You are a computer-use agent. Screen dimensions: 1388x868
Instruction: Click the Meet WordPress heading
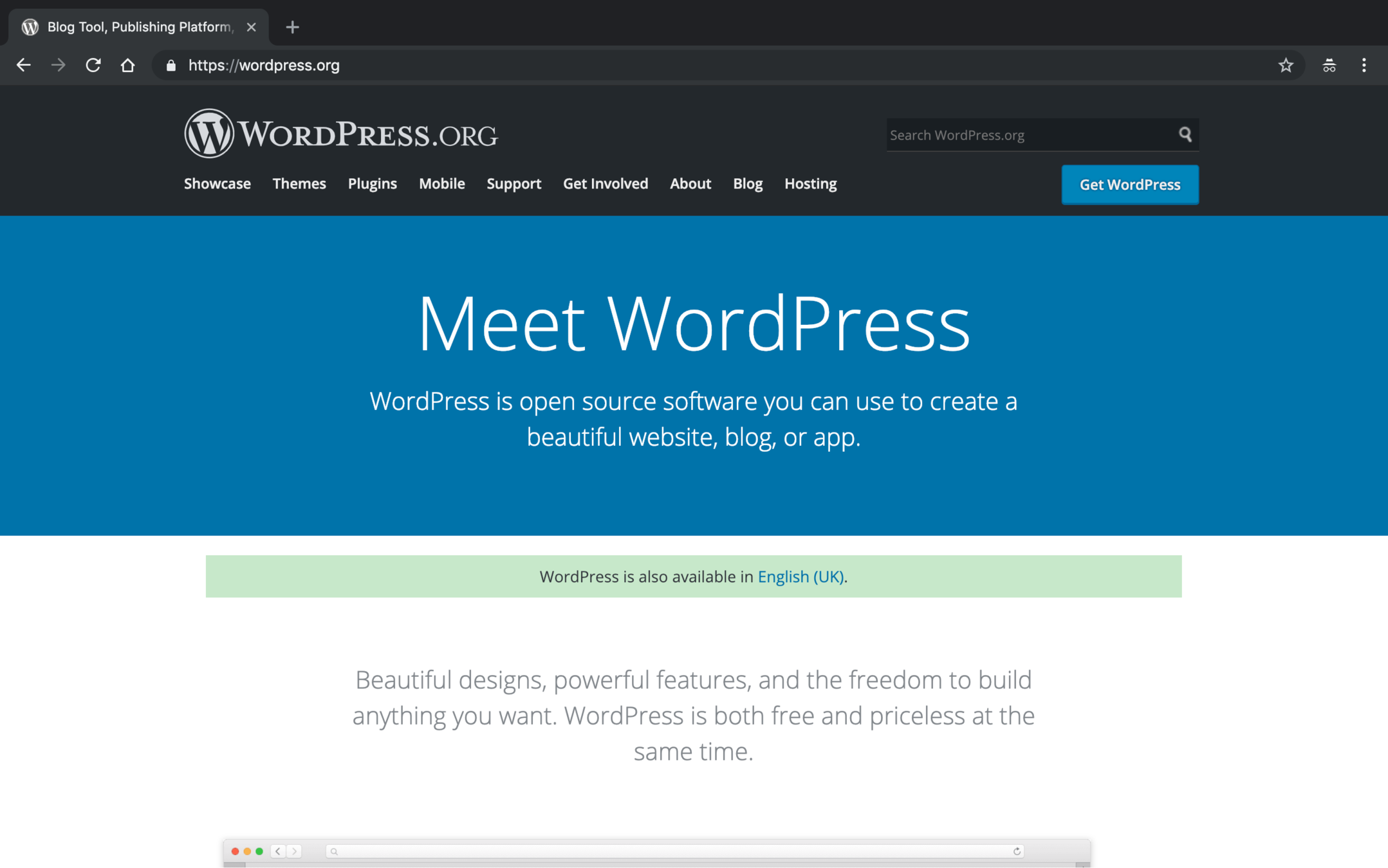click(694, 323)
